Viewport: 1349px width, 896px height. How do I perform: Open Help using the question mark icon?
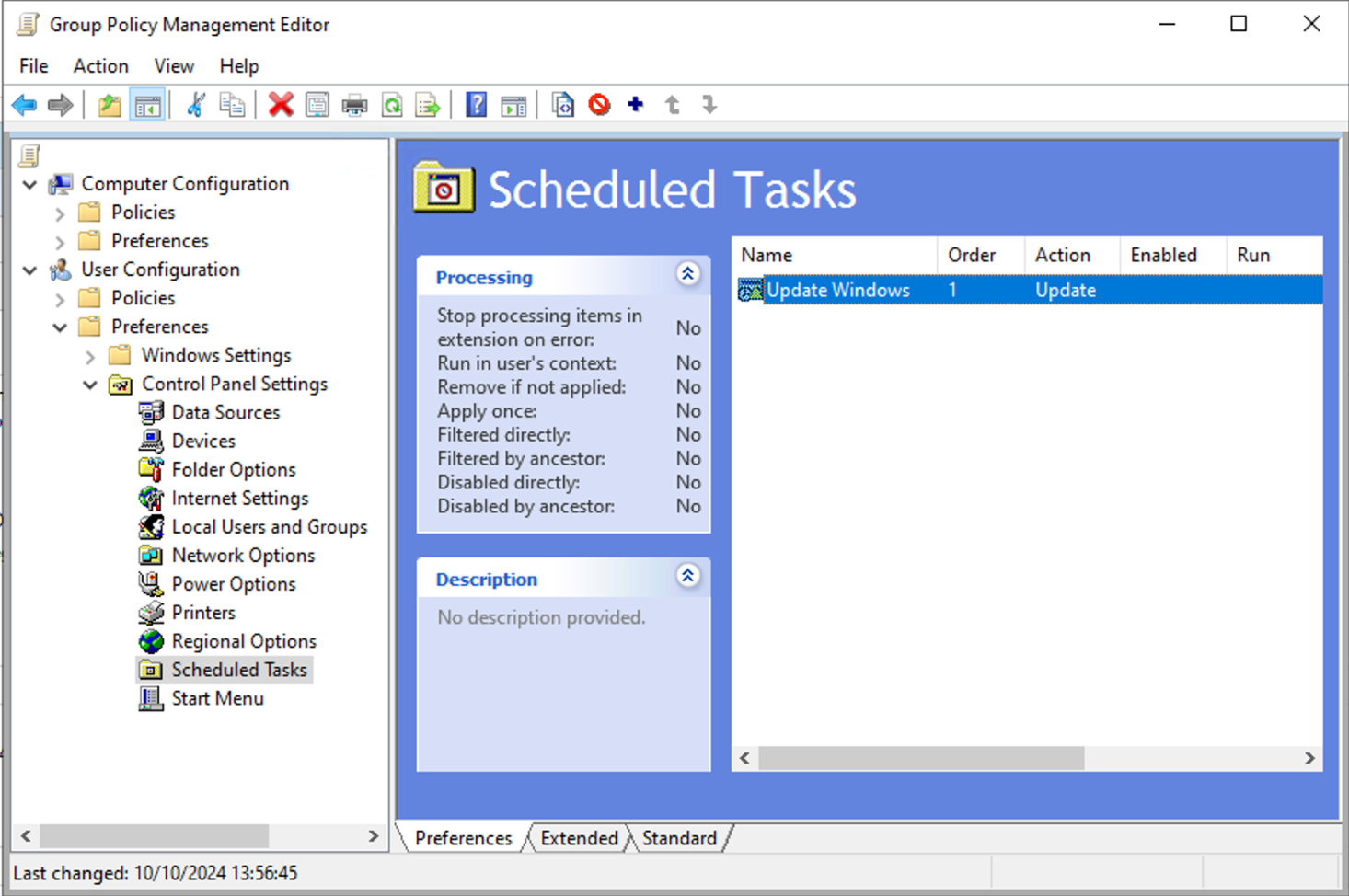(476, 105)
